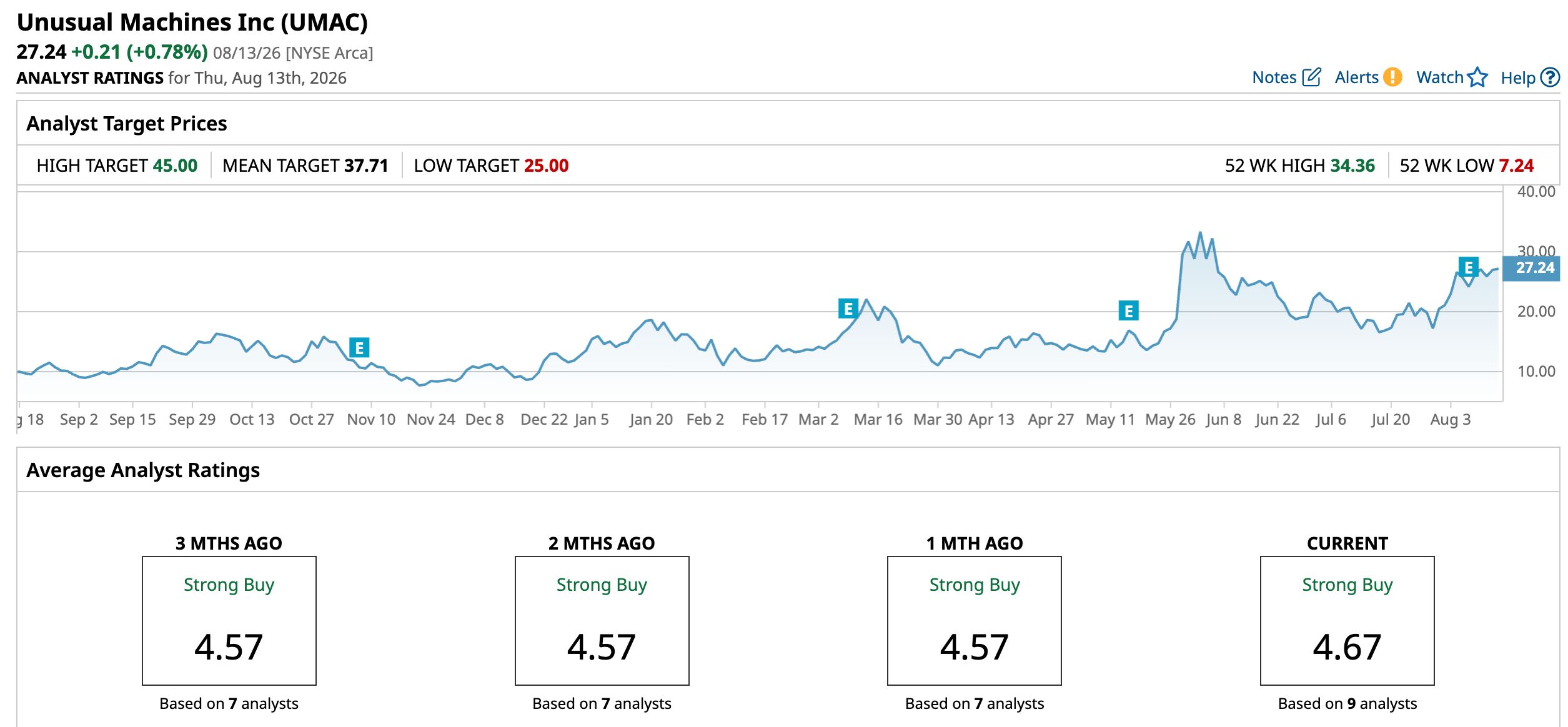Image resolution: width=1568 pixels, height=727 pixels.
Task: Click "Strong Buy" in the 2 MTHS AGO box
Action: tap(602, 585)
